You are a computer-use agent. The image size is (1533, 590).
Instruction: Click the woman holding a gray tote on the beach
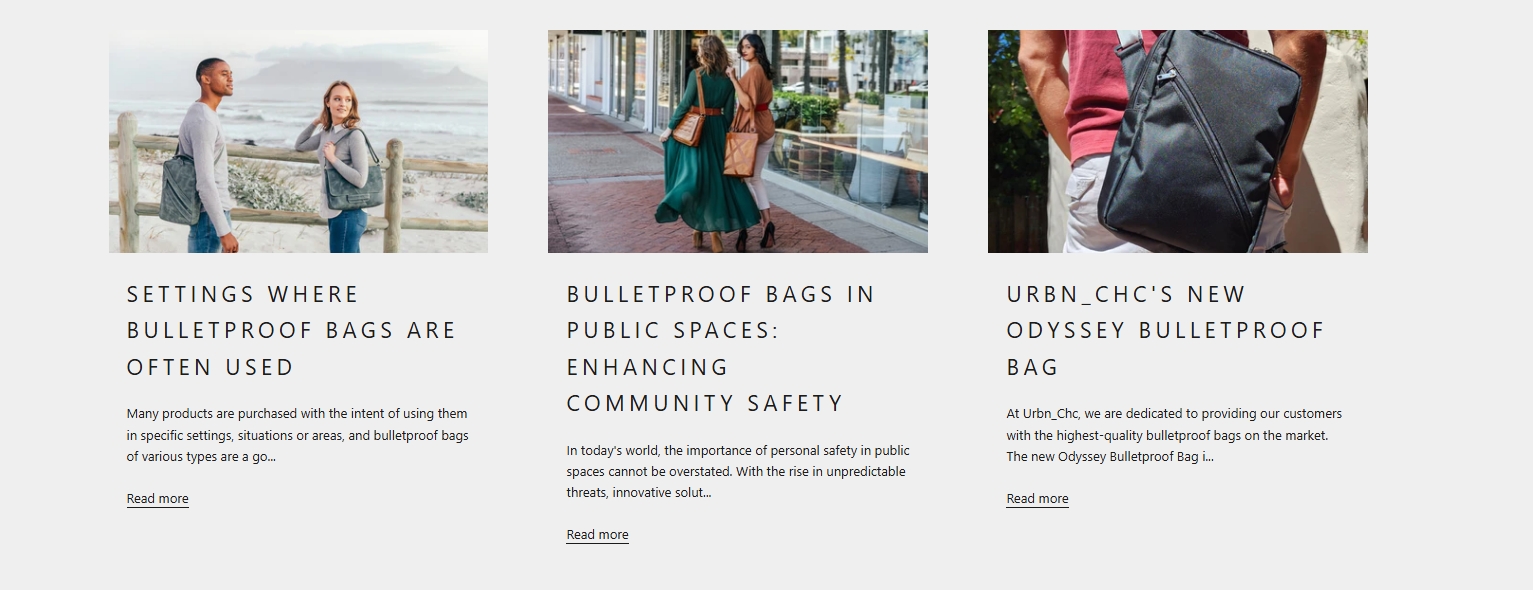coord(346,165)
